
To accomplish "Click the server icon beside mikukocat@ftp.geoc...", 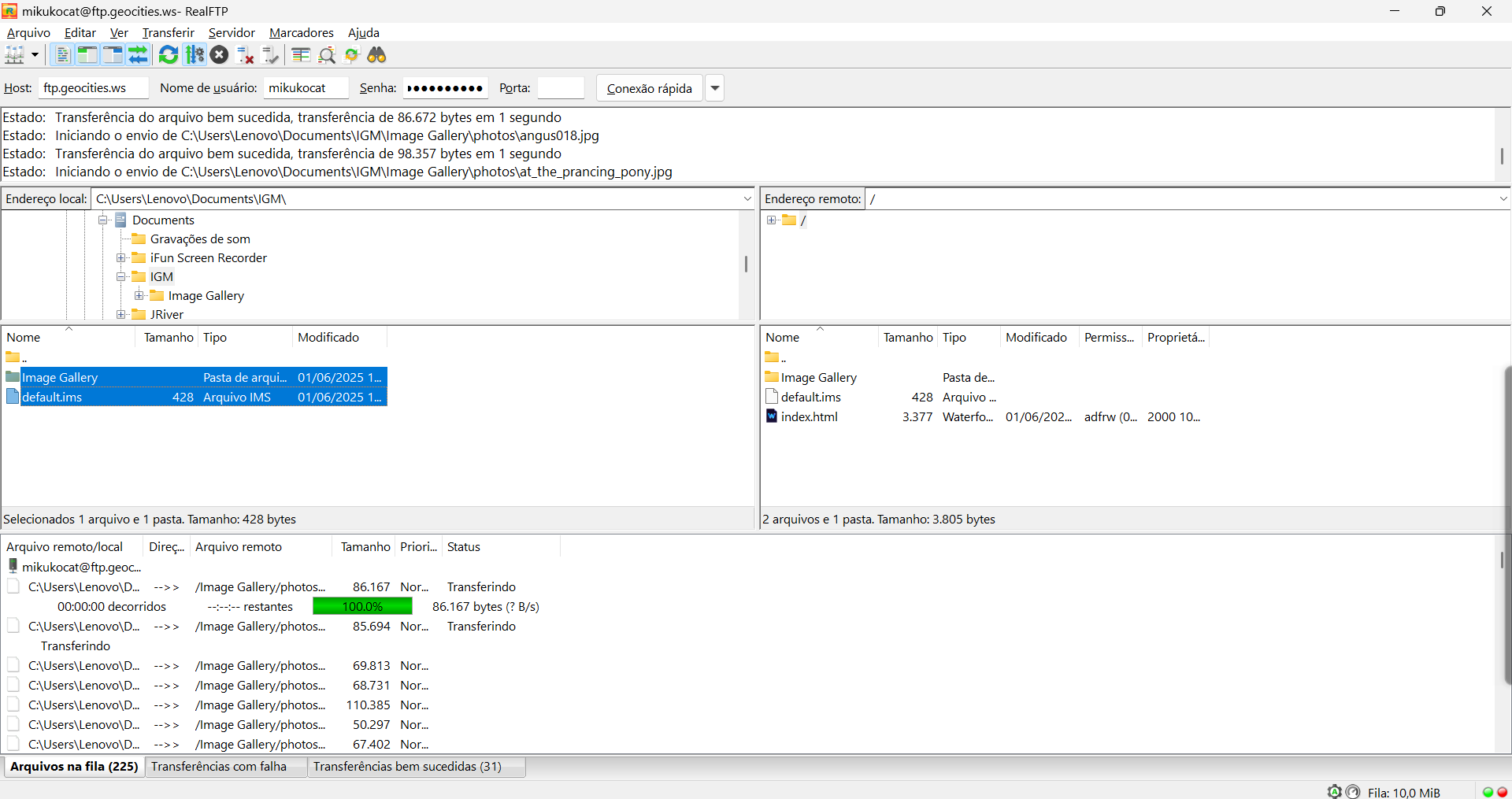I will (13, 566).
